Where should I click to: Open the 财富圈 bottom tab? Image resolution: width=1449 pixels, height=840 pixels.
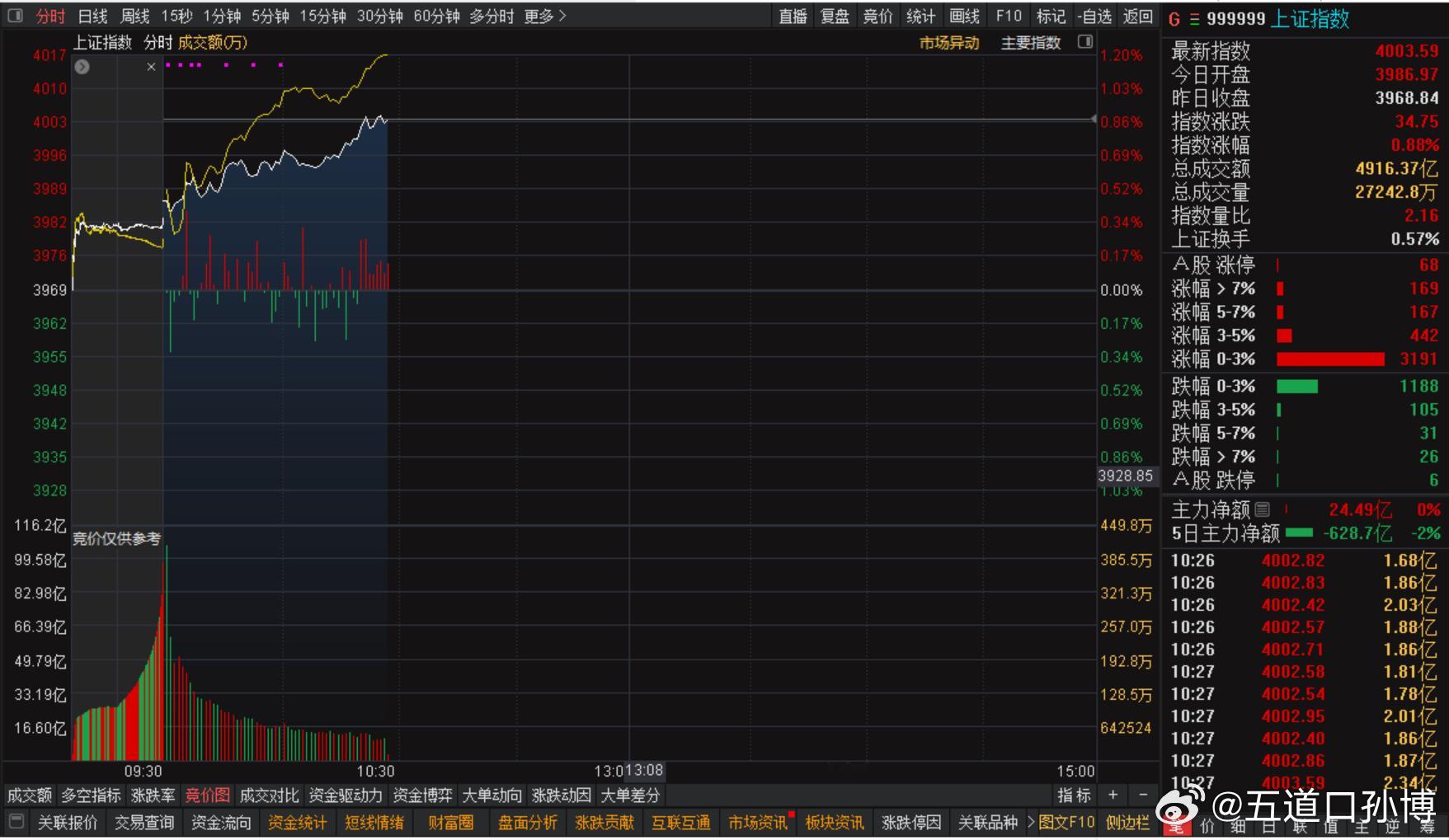[x=450, y=822]
